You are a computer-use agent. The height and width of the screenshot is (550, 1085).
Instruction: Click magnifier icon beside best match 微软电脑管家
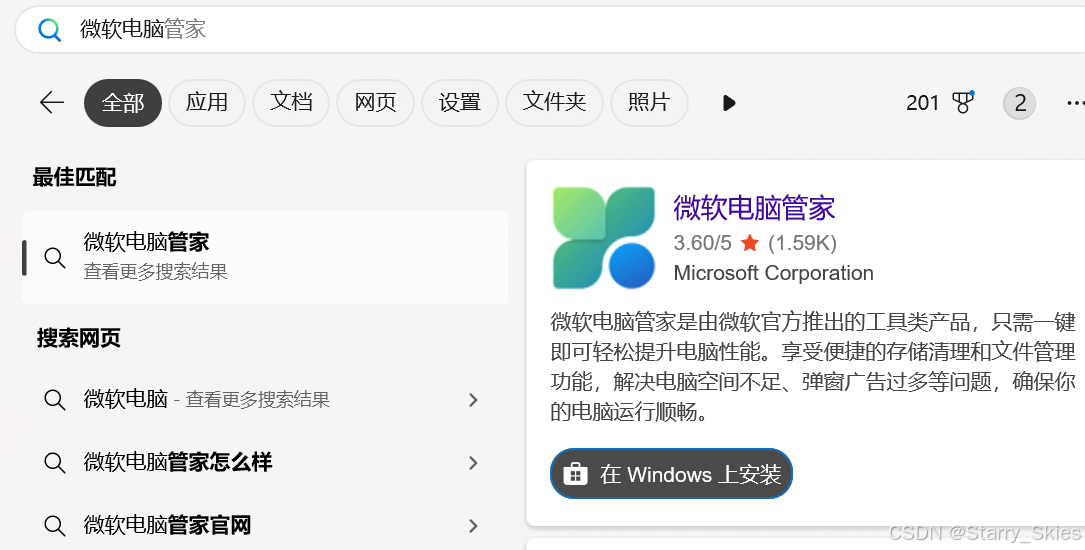tap(55, 257)
